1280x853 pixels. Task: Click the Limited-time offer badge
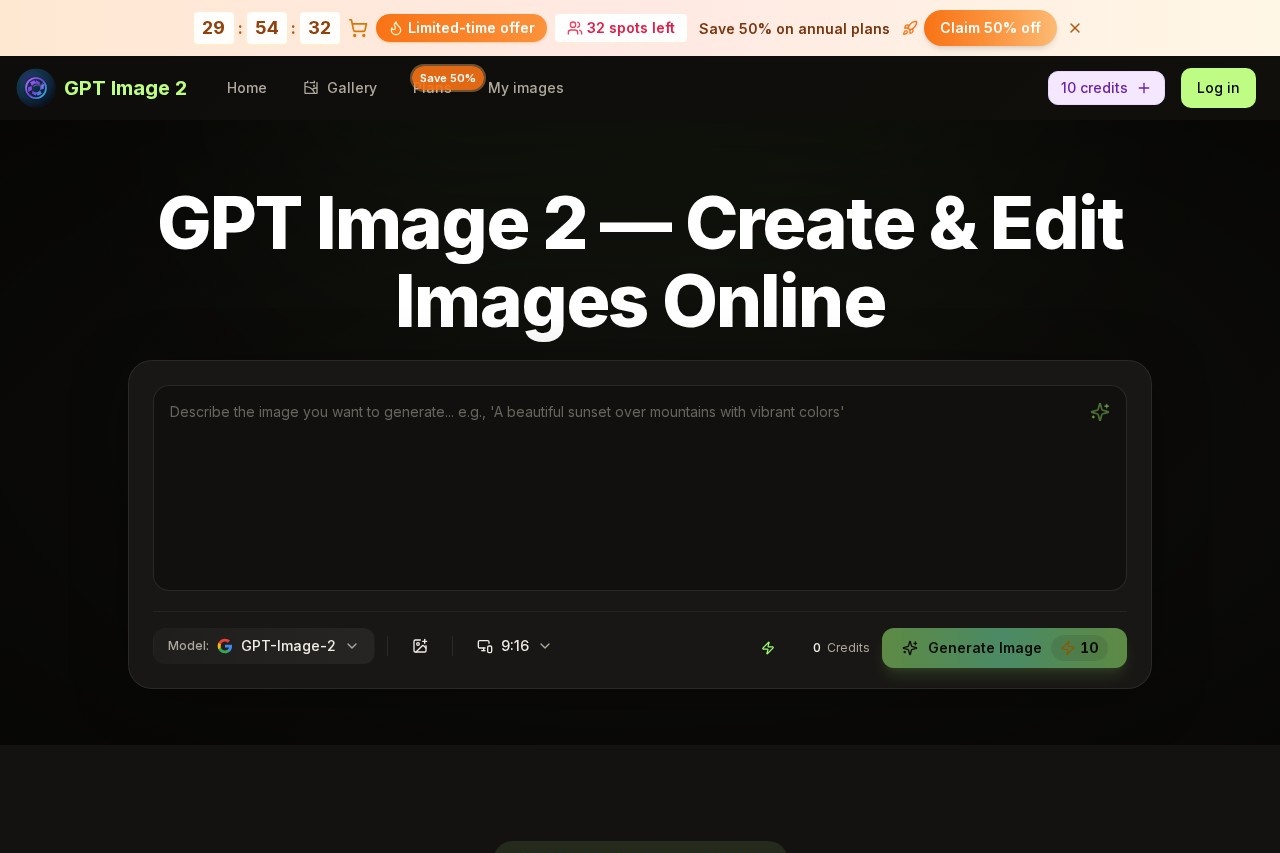coord(461,28)
